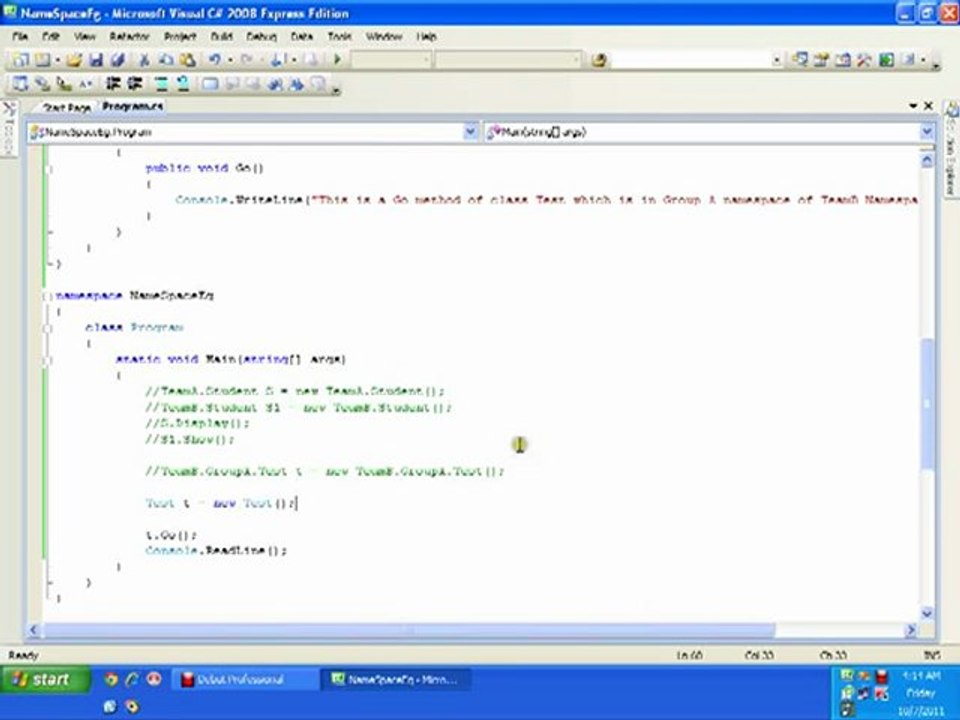Click the Start Page toolbar icon
This screenshot has height=720, width=960.
tap(886, 59)
